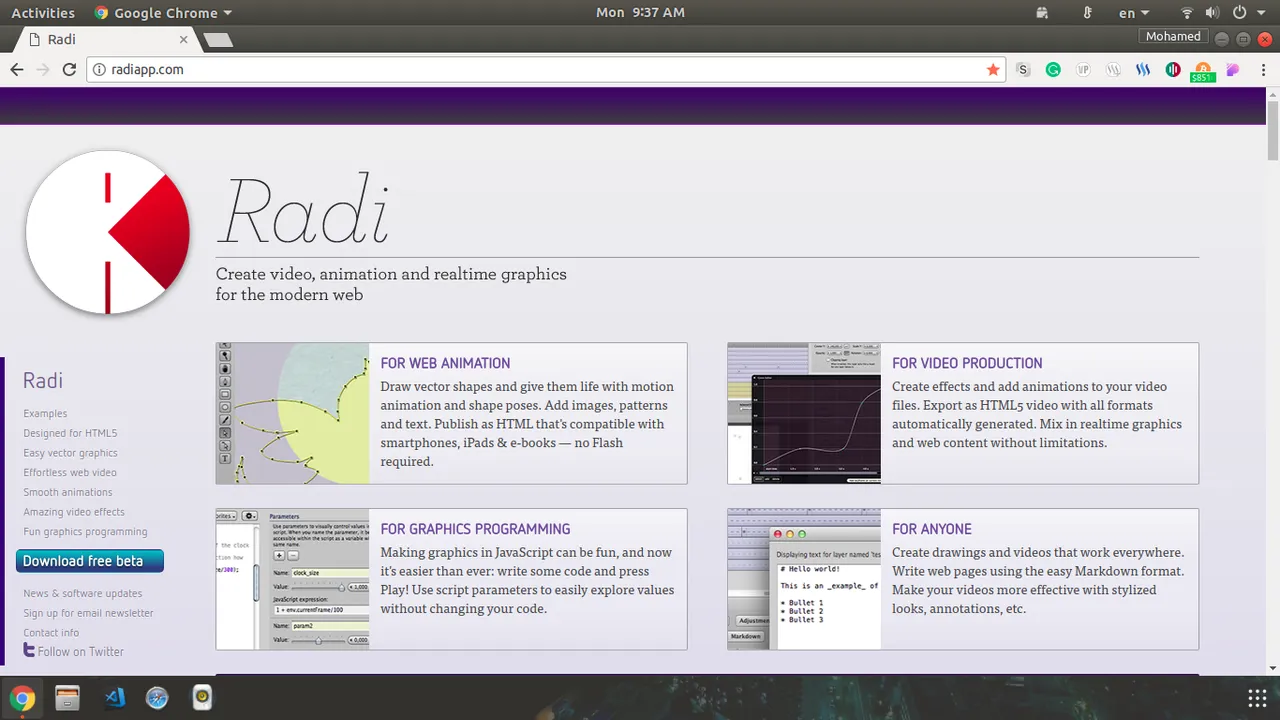1280x720 pixels.
Task: Open the power system menu dropdown
Action: (x=1246, y=13)
